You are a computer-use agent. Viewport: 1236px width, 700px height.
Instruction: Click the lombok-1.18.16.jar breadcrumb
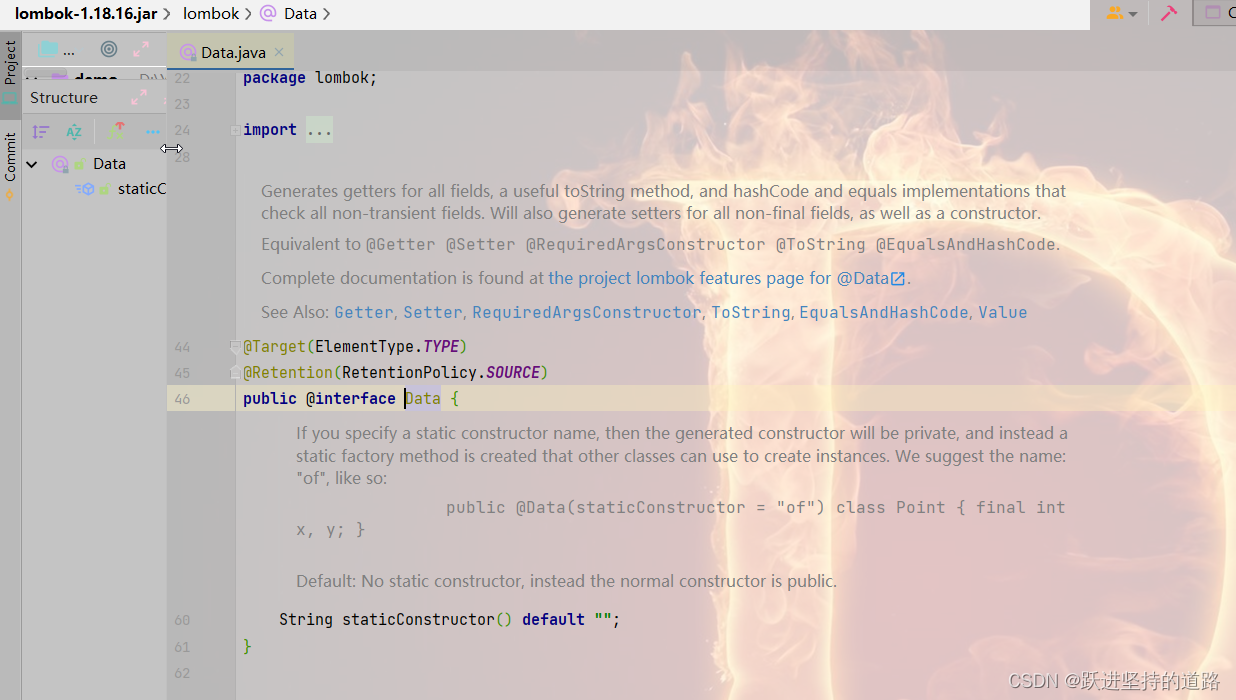tap(85, 13)
